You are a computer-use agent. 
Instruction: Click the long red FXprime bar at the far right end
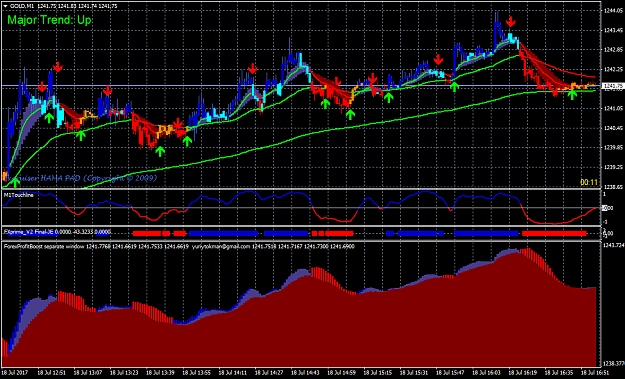(x=554, y=233)
